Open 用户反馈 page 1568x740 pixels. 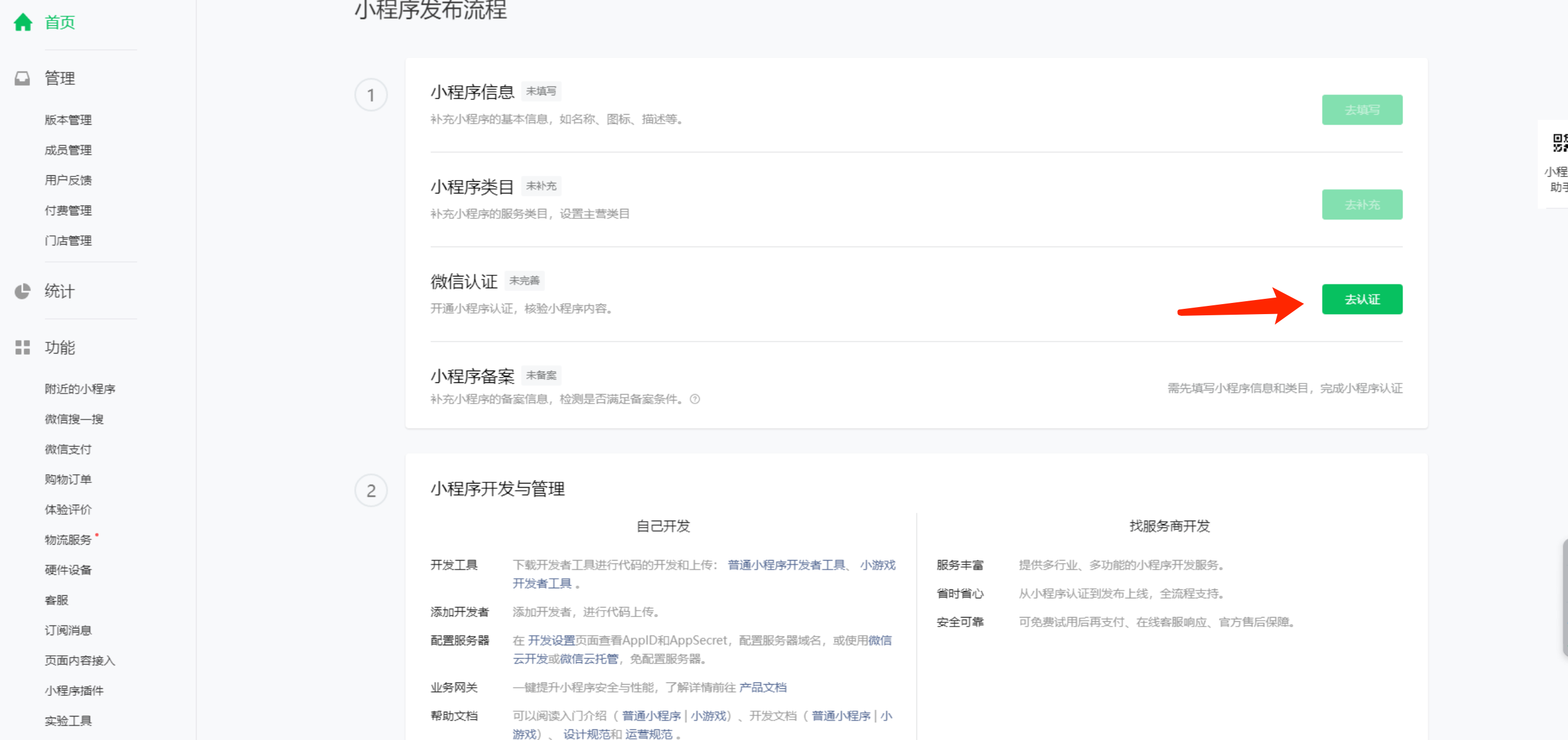tap(68, 180)
